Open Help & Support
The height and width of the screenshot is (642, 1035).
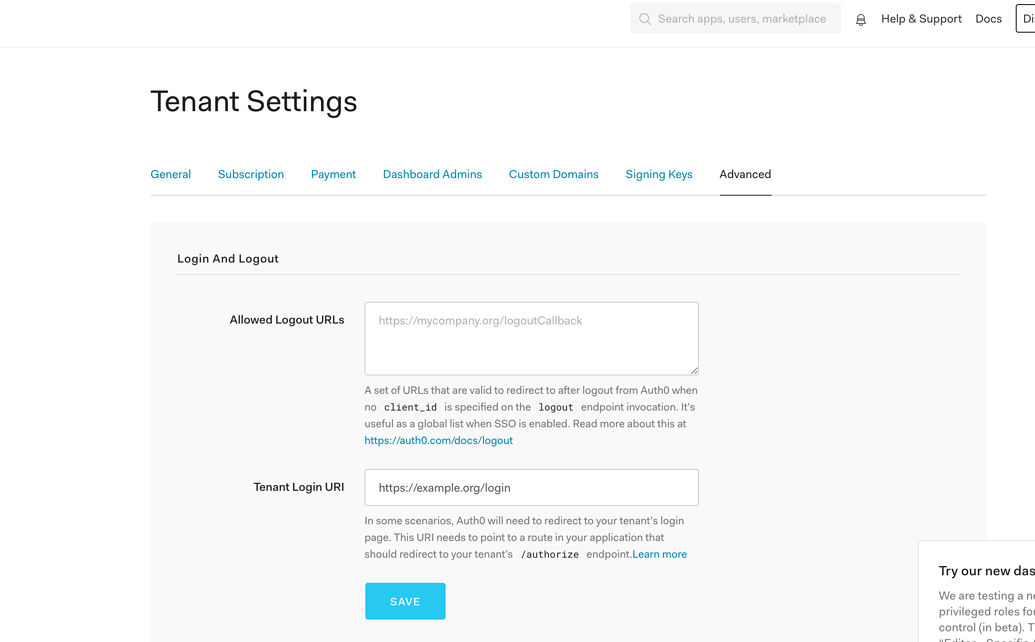click(x=920, y=19)
